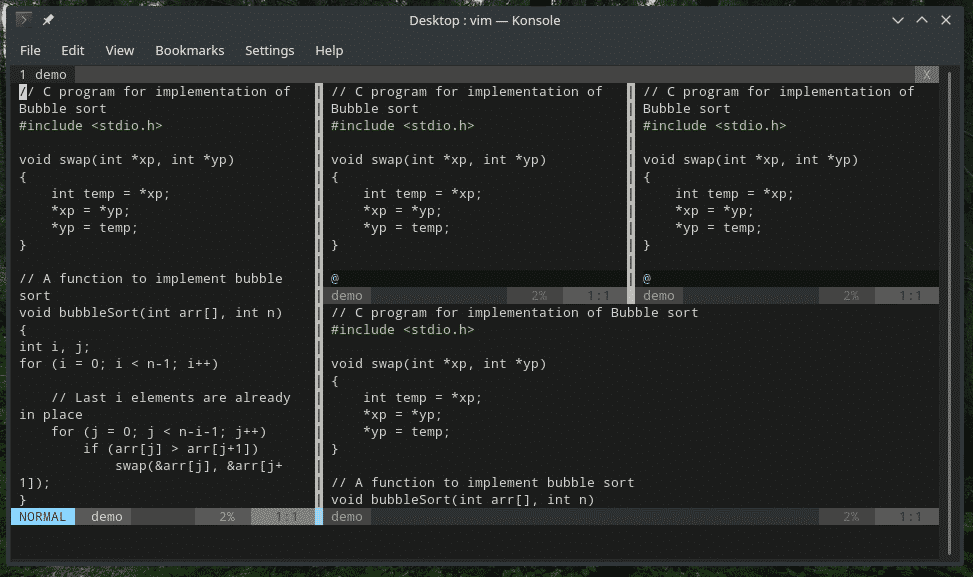The image size is (973, 577).
Task: Maximize the Konsole window
Action: coord(922,20)
